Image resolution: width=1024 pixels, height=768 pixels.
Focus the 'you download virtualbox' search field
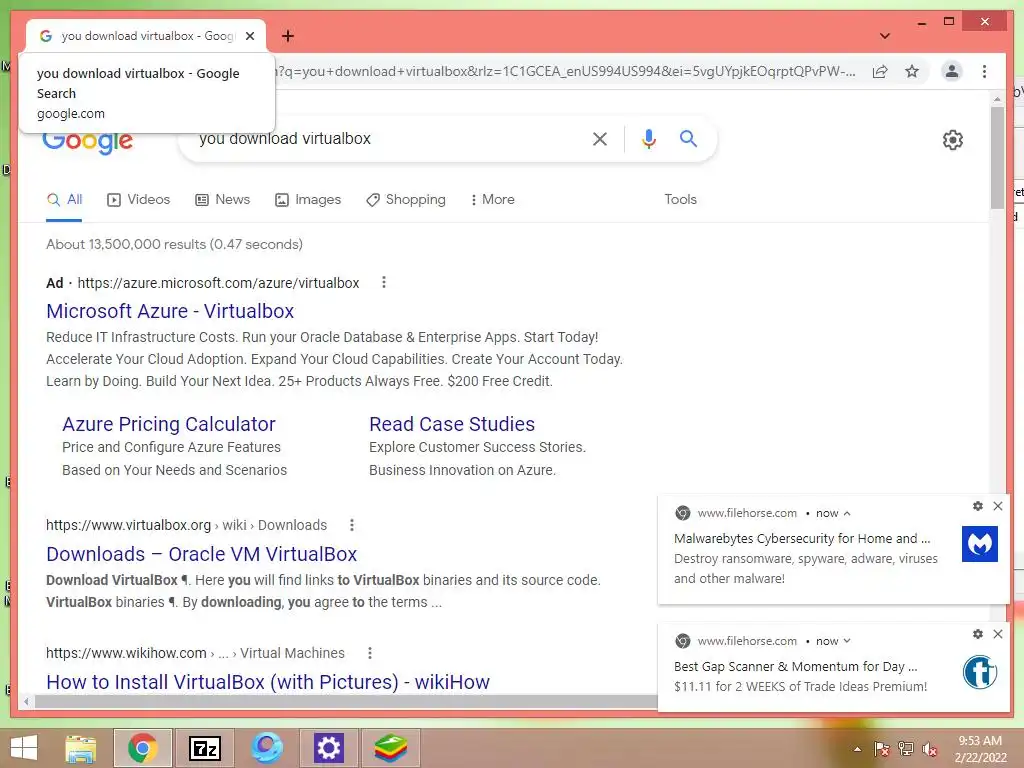pyautogui.click(x=392, y=138)
